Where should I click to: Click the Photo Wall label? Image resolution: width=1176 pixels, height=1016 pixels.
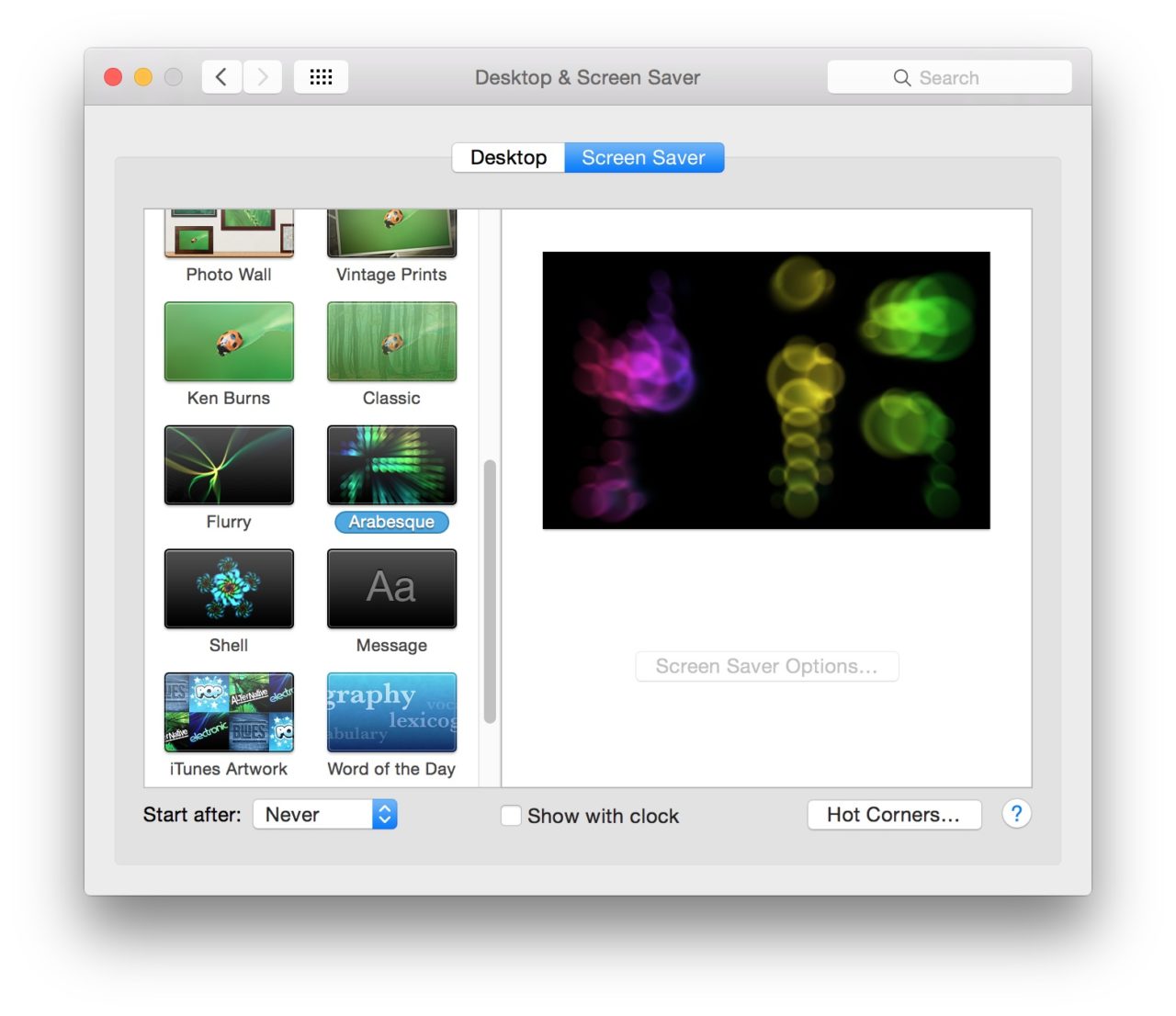(x=229, y=274)
